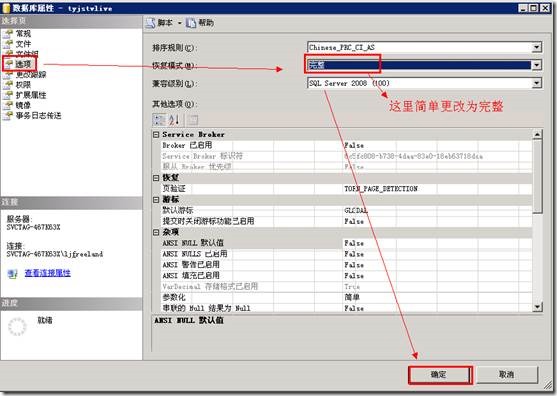
Task: Click the connection properties icon beside the link
Action: 13,273
